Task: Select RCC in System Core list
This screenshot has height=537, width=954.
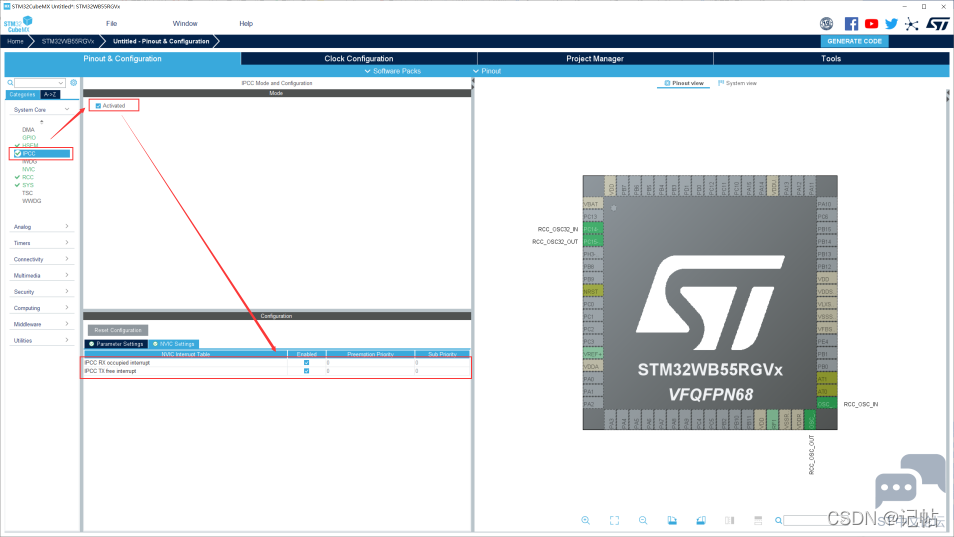Action: 28,177
